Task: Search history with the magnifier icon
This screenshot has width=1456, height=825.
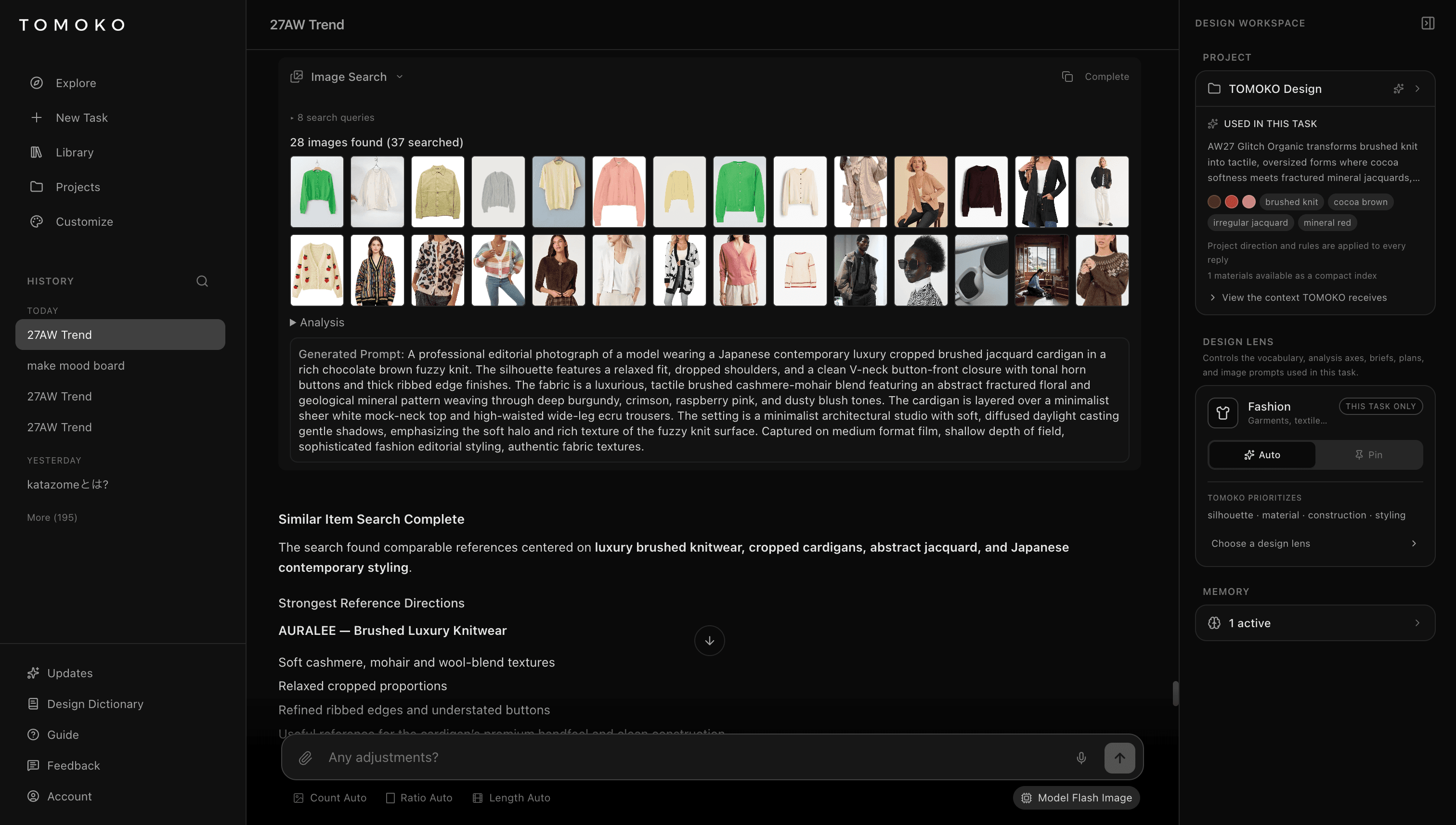Action: [x=202, y=281]
